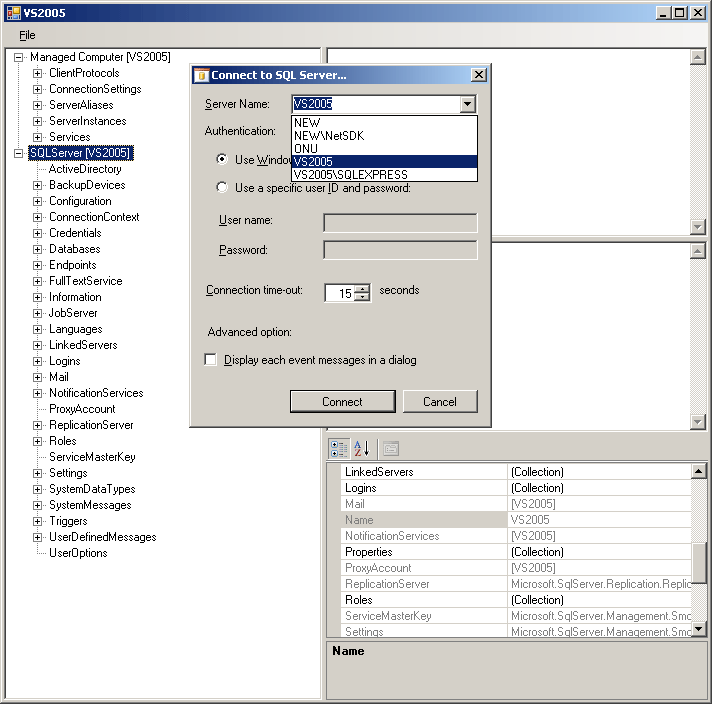This screenshot has height=704, width=712.
Task: Click the Name property row
Action: click(516, 520)
